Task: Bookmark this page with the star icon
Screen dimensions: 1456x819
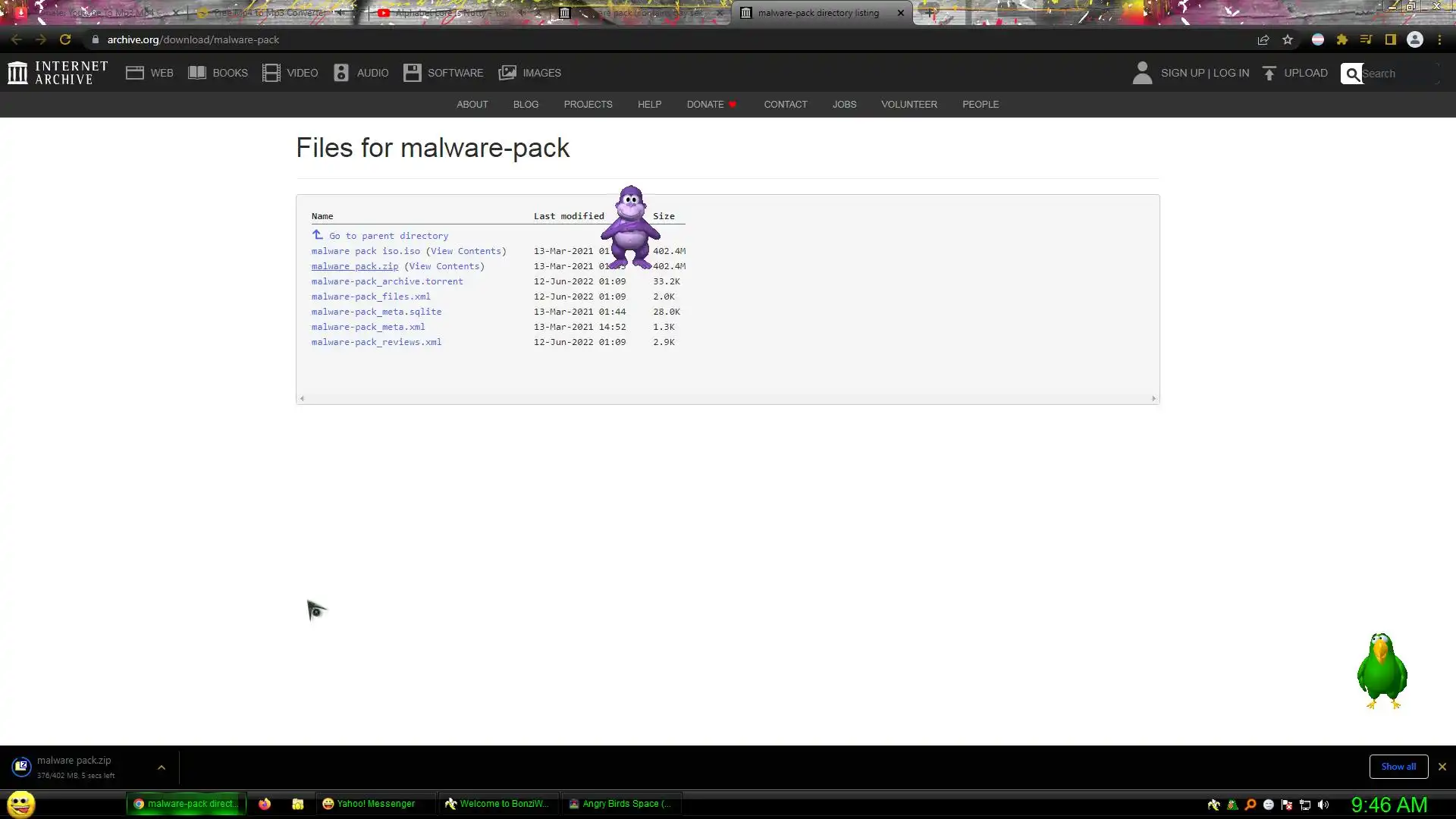Action: click(1288, 39)
